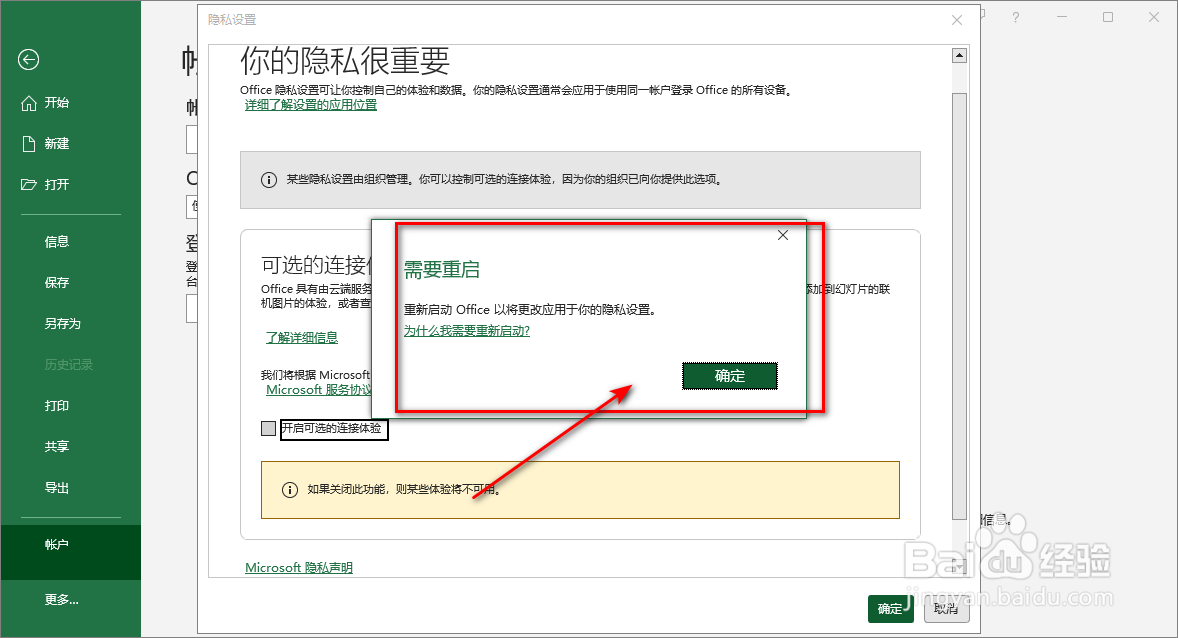
Task: Click the 需要重启 dialog title
Action: [442, 269]
